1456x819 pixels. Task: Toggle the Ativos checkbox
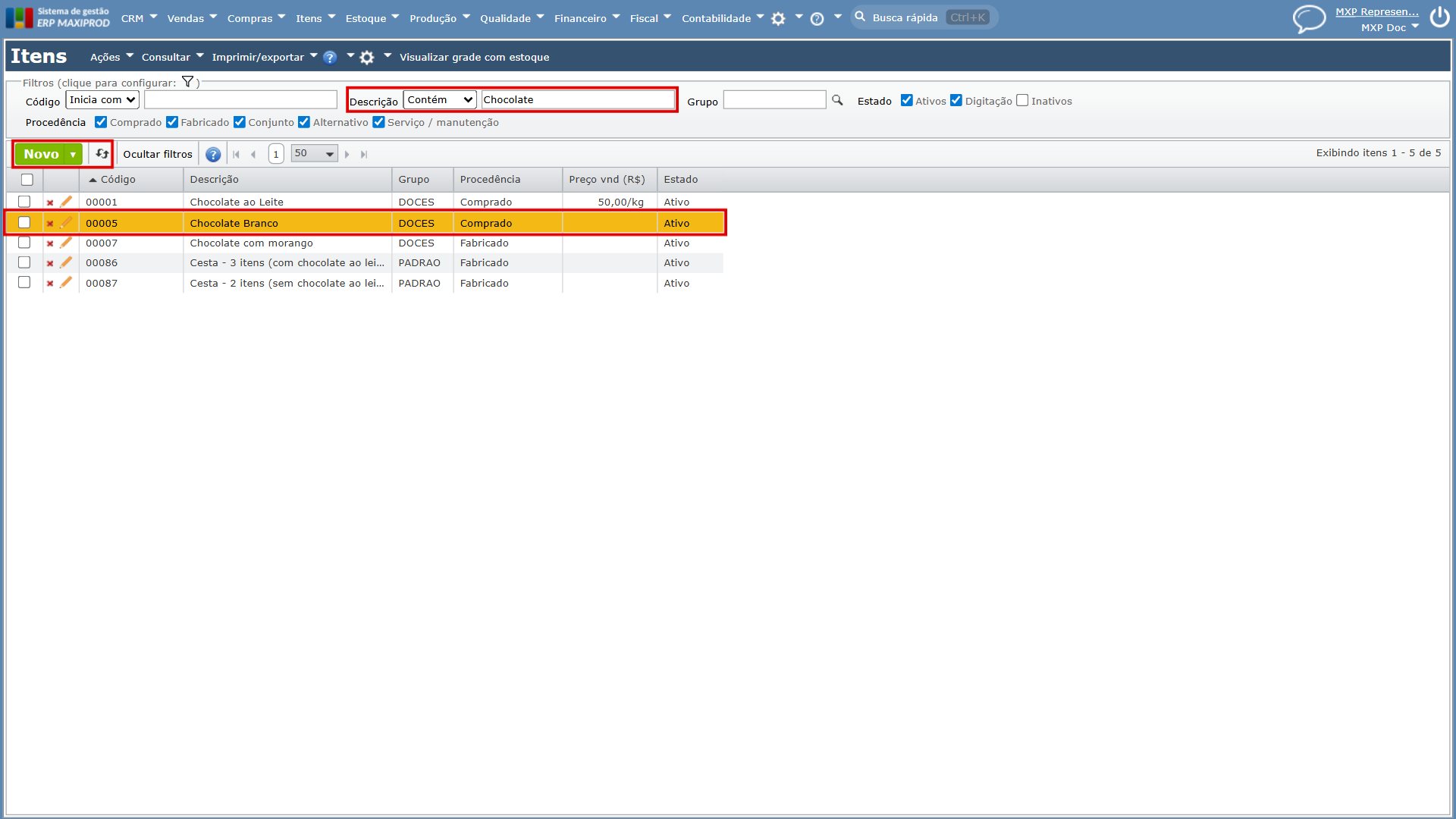point(906,100)
